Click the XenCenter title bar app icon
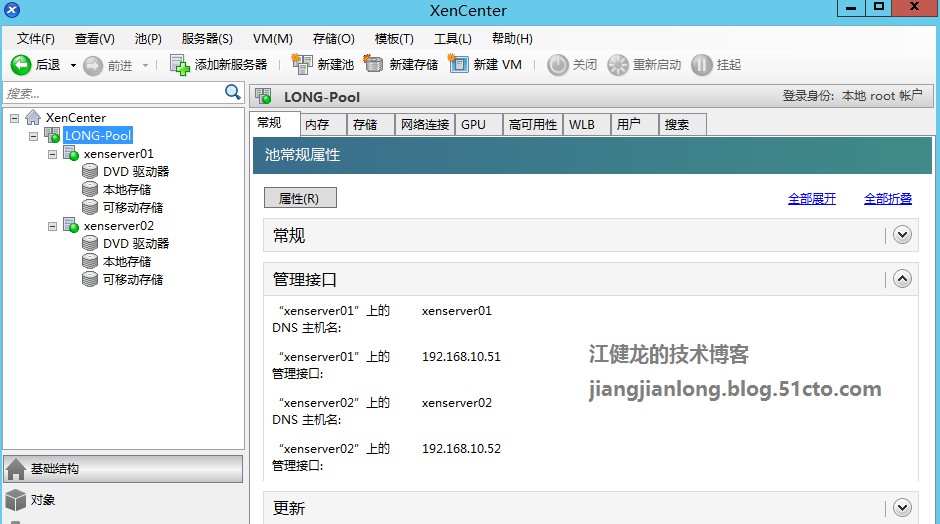 tap(12, 10)
